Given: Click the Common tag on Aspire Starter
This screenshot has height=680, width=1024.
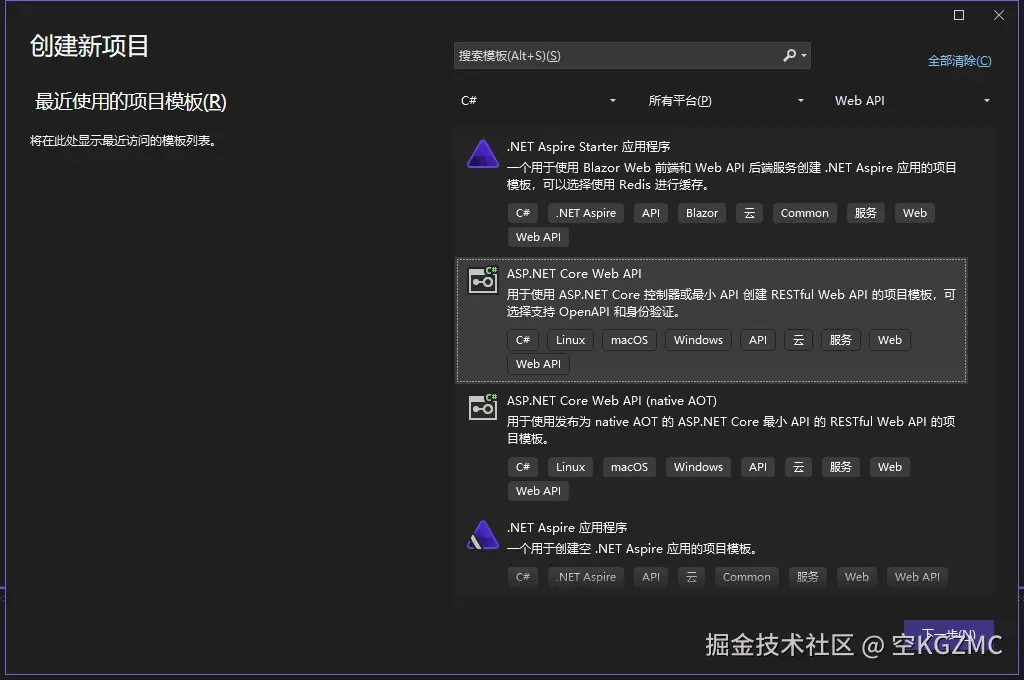Looking at the screenshot, I should coord(804,213).
